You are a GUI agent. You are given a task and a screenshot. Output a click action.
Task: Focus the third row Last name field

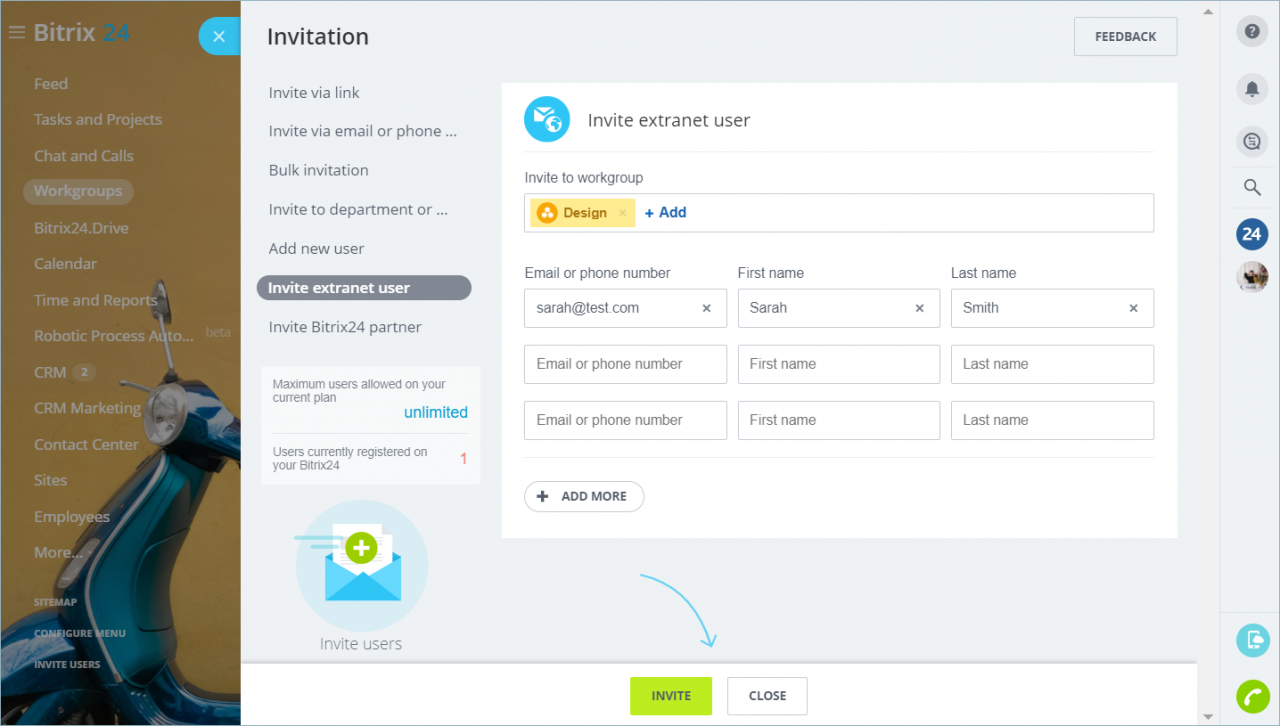tap(1052, 420)
